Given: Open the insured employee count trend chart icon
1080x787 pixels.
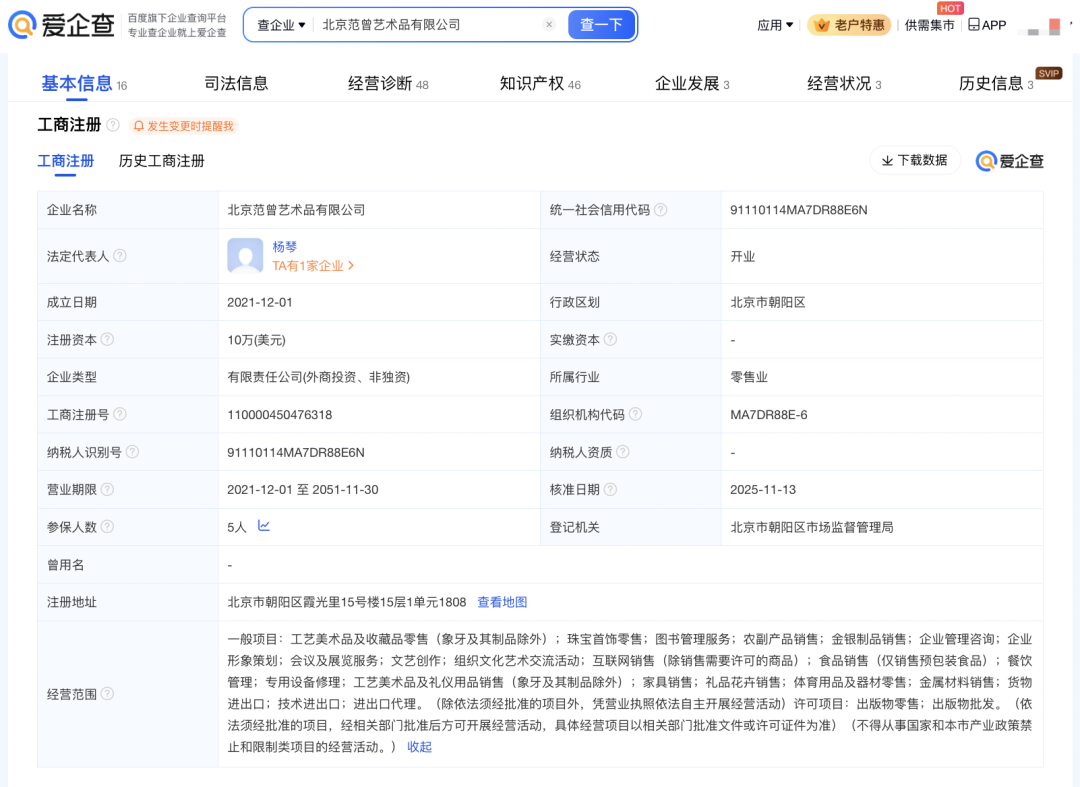Looking at the screenshot, I should (x=264, y=526).
